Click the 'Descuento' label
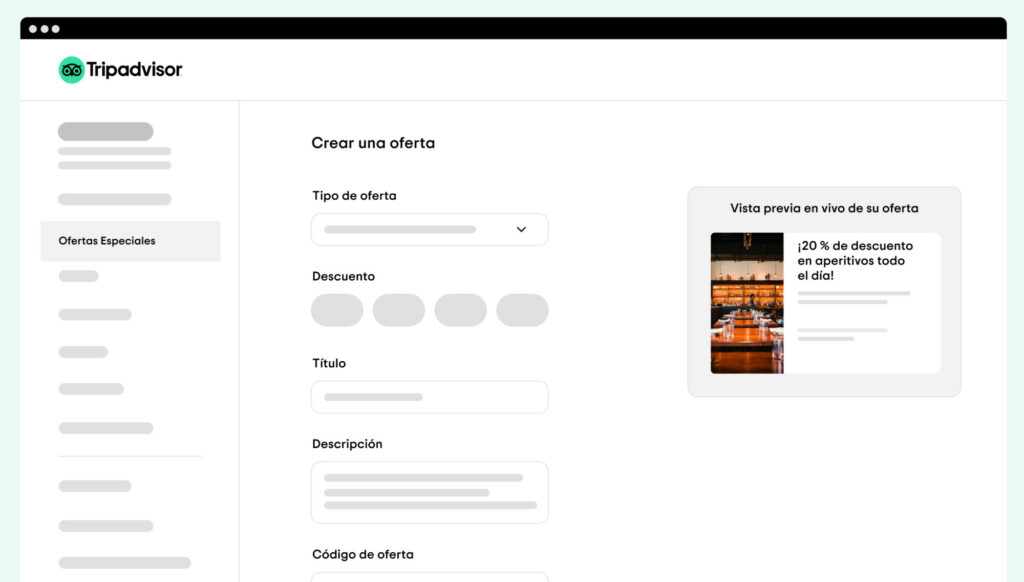1024x582 pixels. coord(344,276)
